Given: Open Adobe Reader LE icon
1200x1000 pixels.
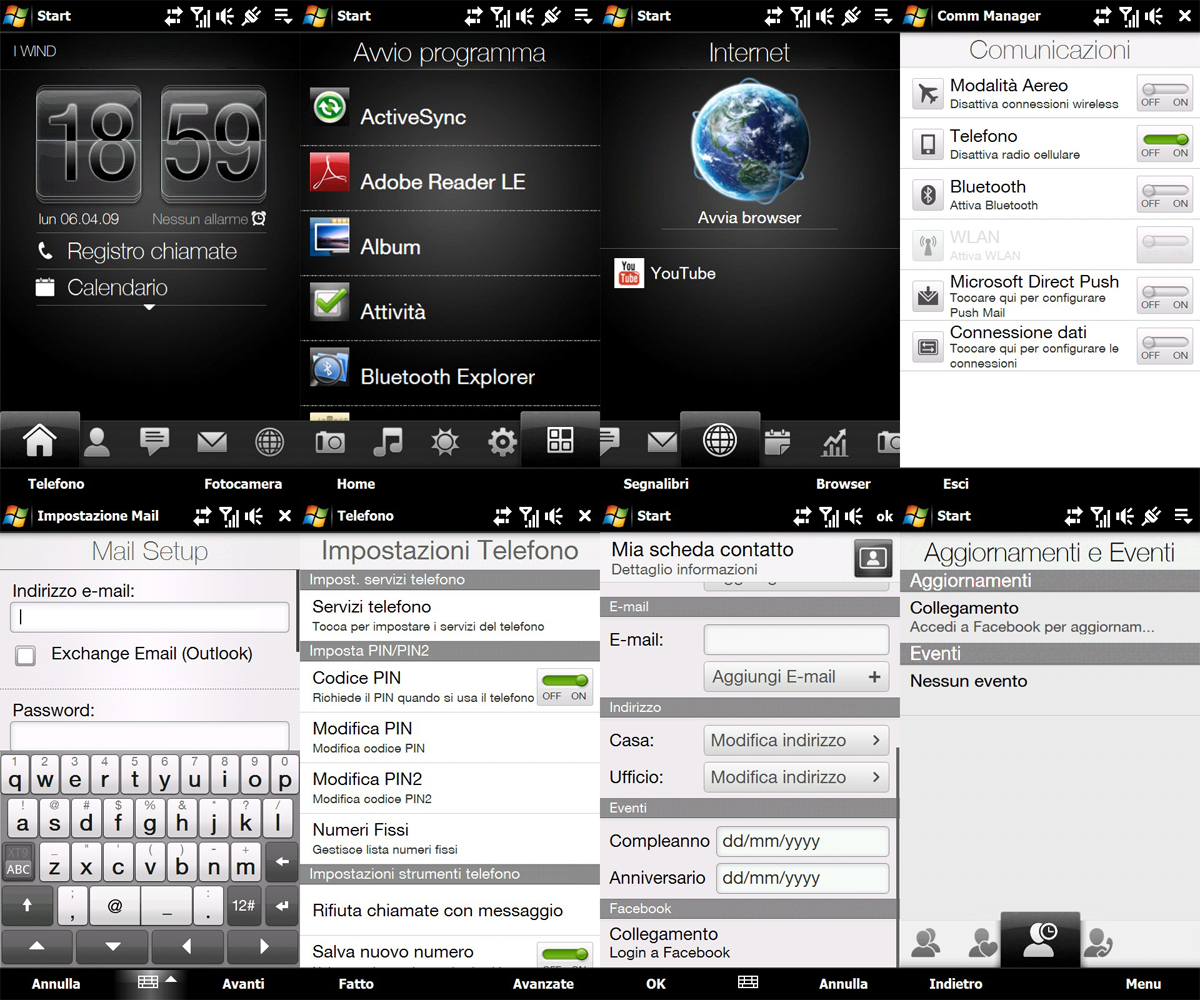Looking at the screenshot, I should click(329, 173).
